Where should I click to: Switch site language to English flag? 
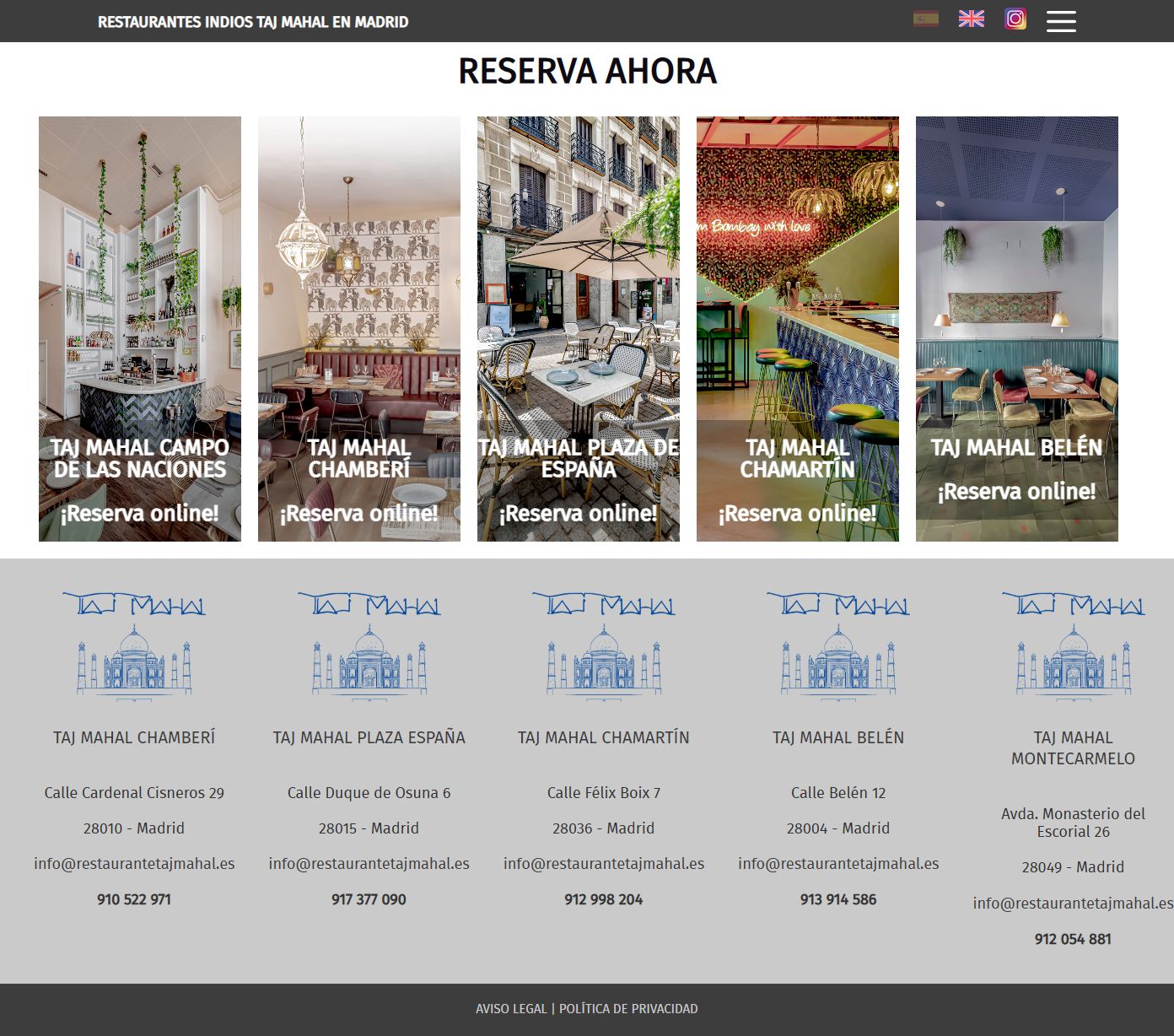972,19
